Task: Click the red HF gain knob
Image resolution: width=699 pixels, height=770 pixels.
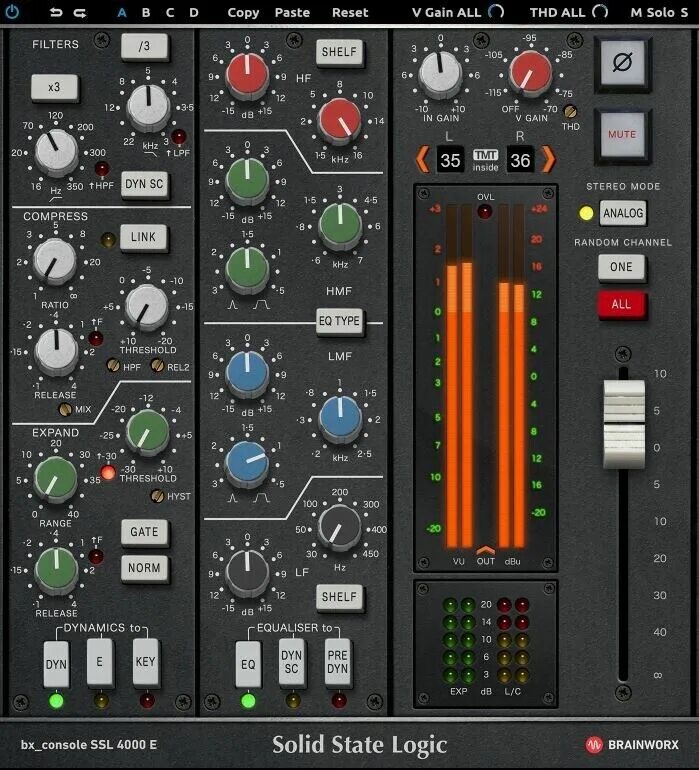Action: 247,75
